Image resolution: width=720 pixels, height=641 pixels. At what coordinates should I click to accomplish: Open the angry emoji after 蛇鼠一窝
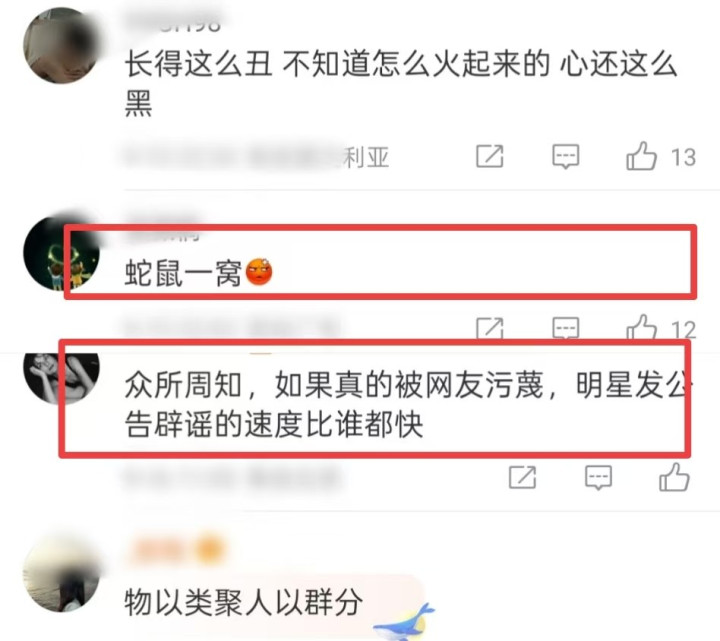click(x=259, y=272)
